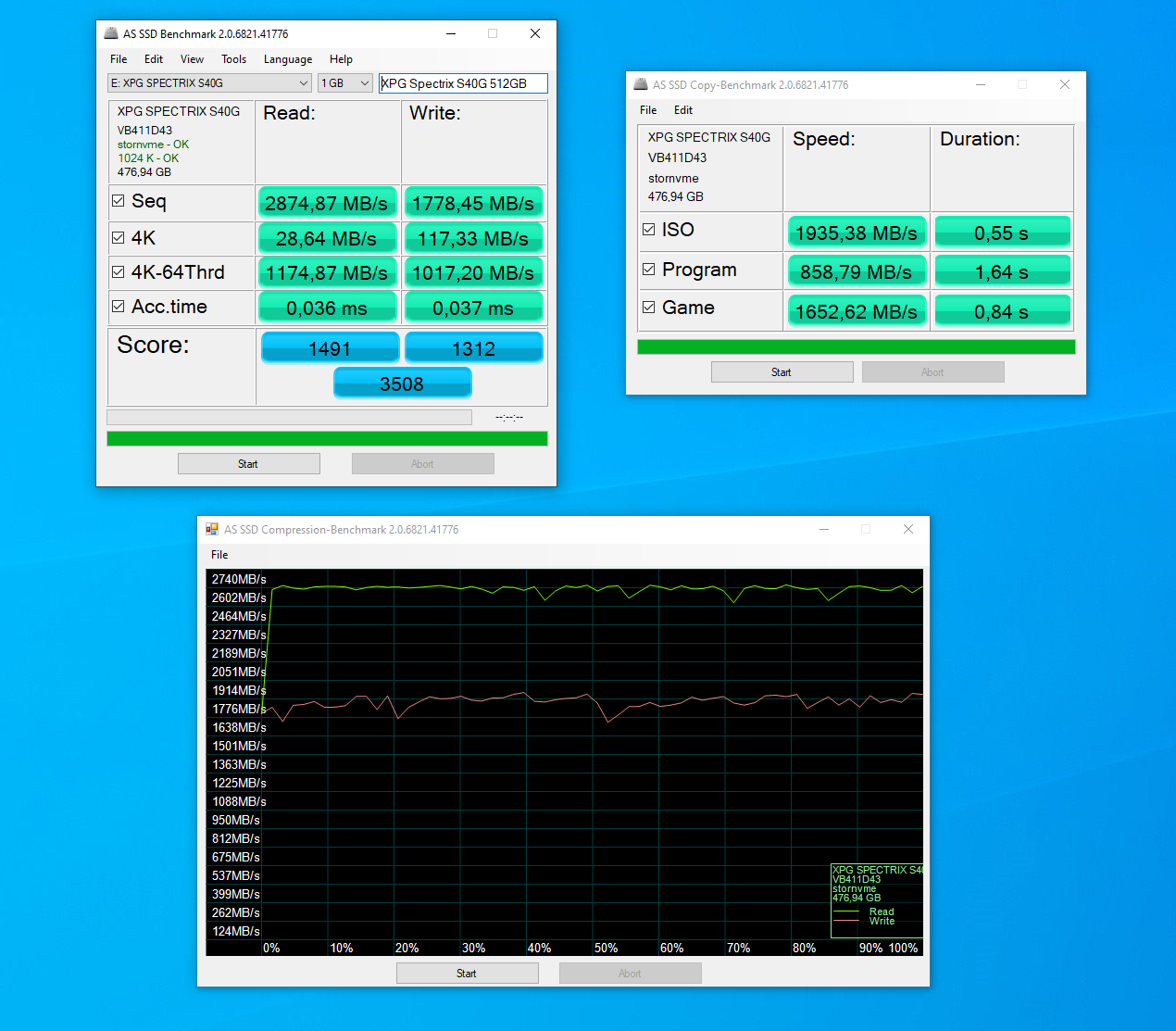Image resolution: width=1176 pixels, height=1031 pixels.
Task: Open the Tools menu
Action: click(233, 59)
